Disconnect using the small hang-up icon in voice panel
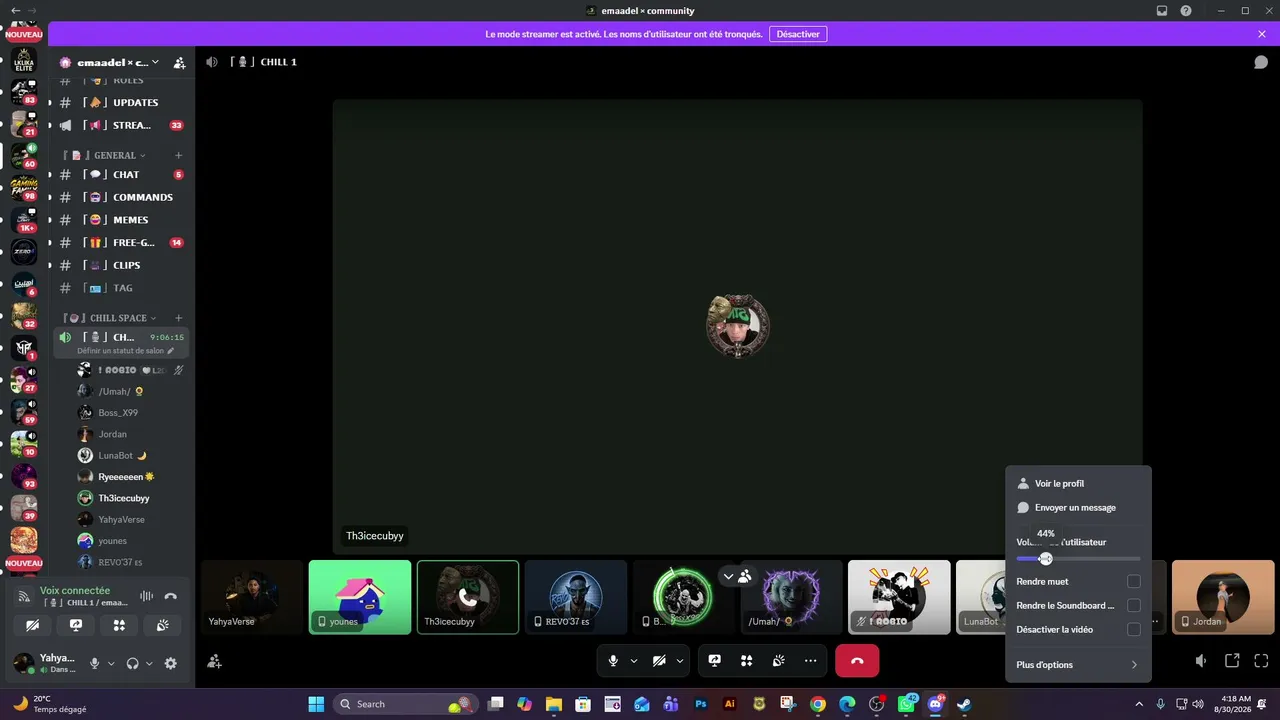 point(171,596)
